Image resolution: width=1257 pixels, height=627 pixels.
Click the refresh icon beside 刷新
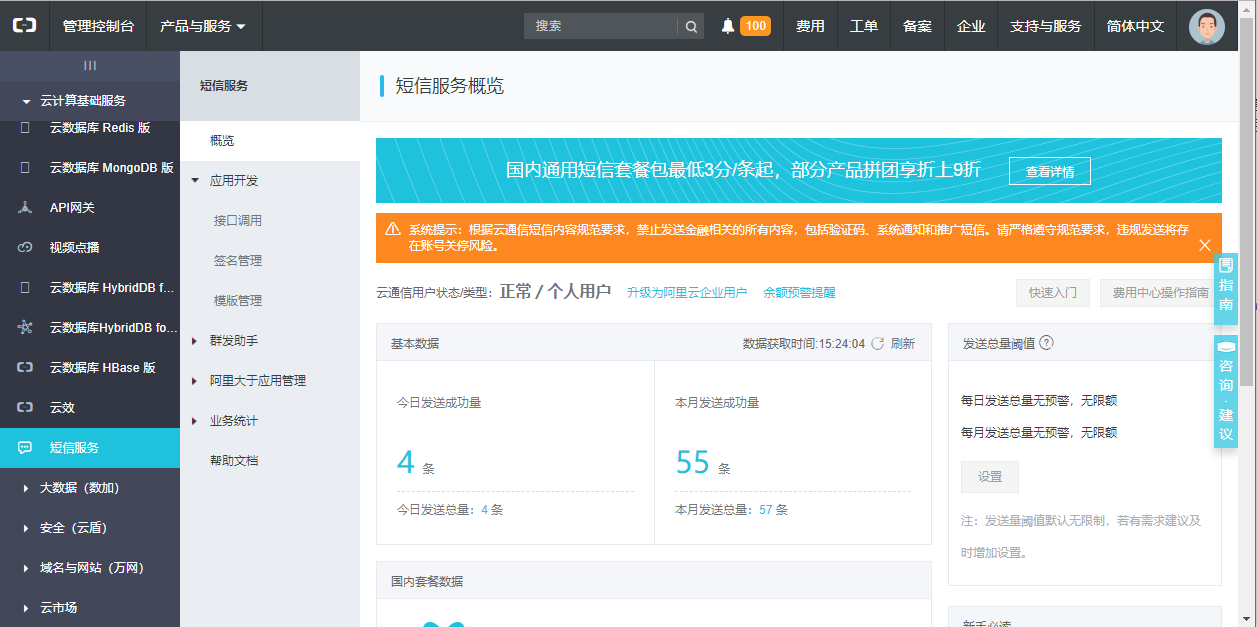pos(877,343)
